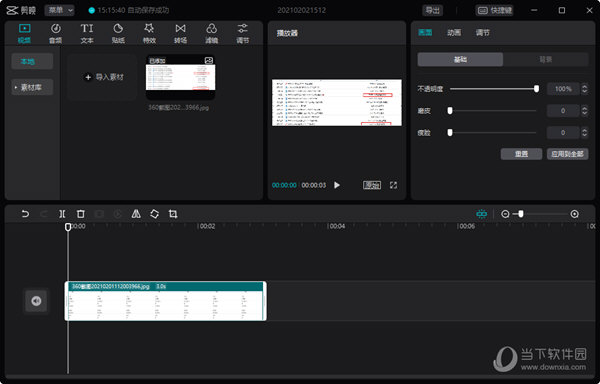The height and width of the screenshot is (384, 600).
Task: Click the timeline zoom slider handle
Action: pos(520,214)
